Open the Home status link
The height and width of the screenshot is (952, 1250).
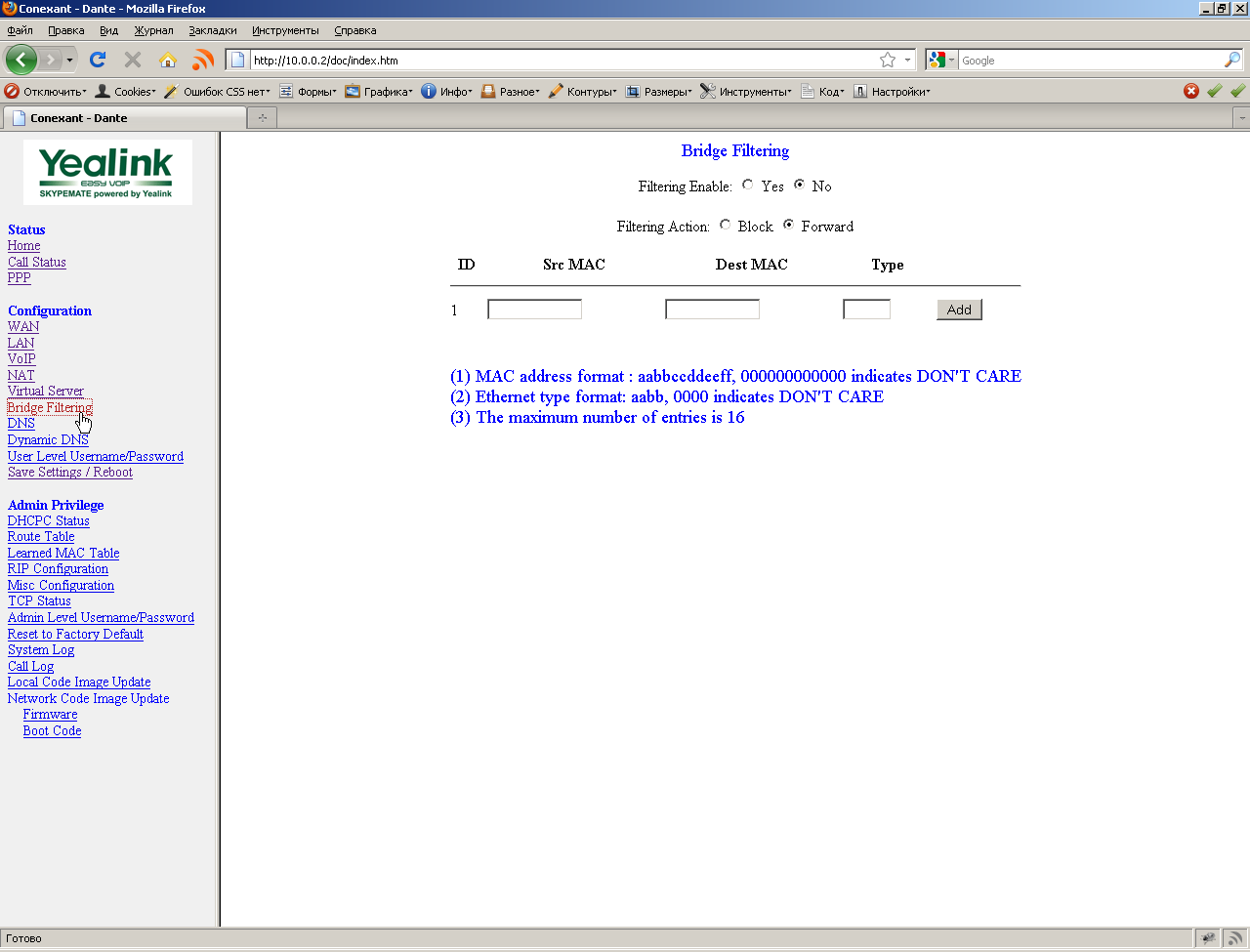[x=24, y=245]
